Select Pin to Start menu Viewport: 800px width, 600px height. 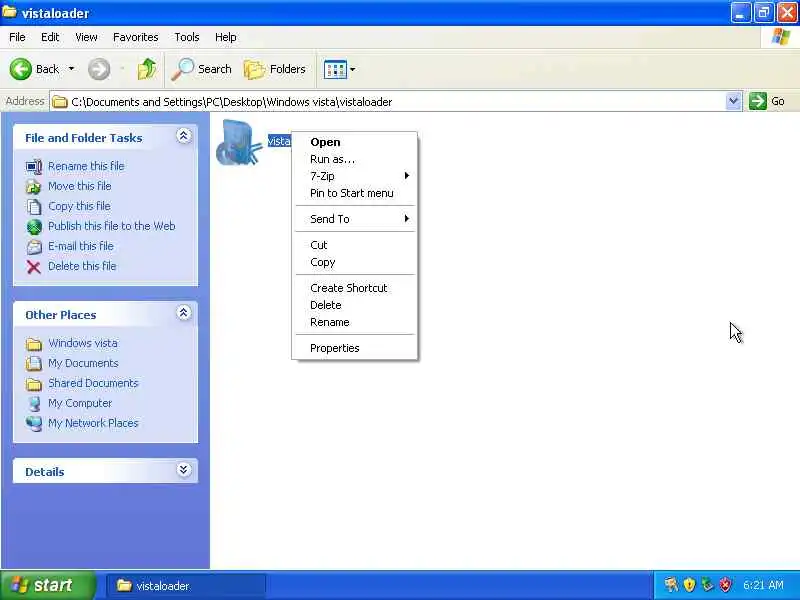(355, 193)
